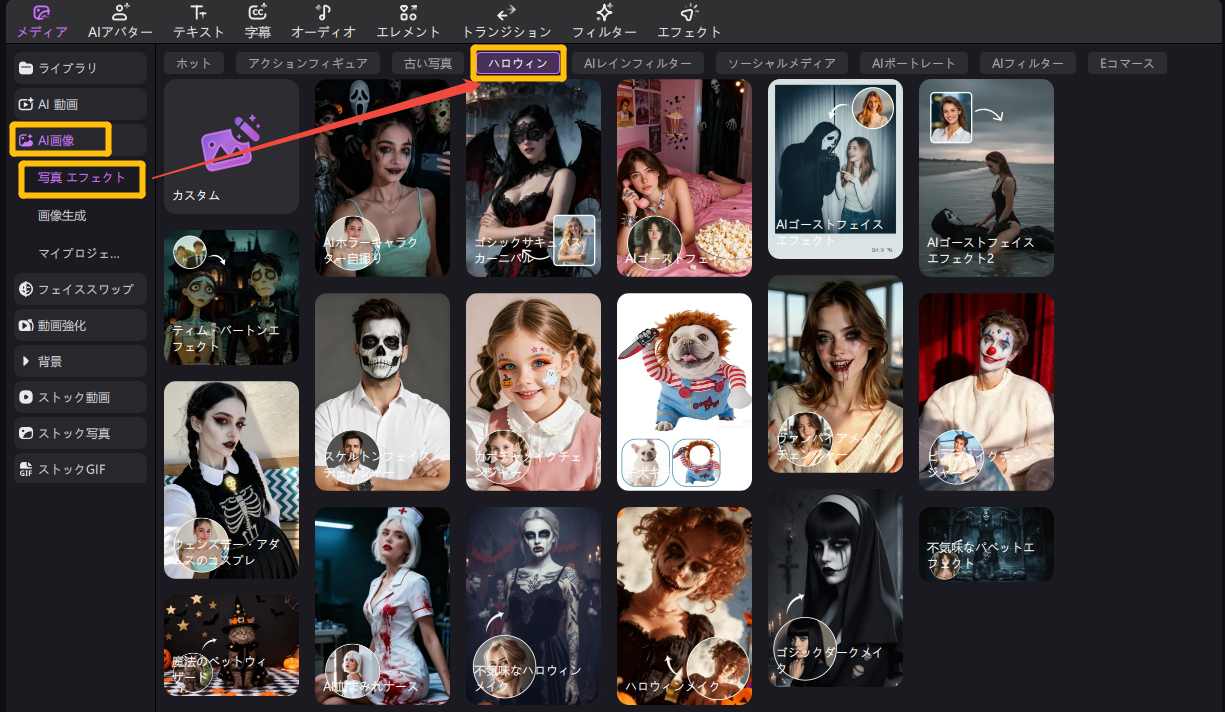Viewport: 1225px width, 712px height.
Task: Open the オーディオ panel
Action: [x=323, y=14]
